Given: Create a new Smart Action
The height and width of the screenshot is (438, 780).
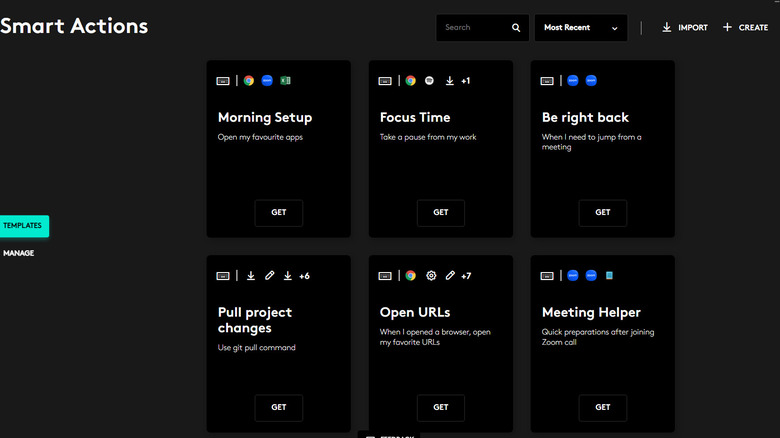Looking at the screenshot, I should [745, 28].
